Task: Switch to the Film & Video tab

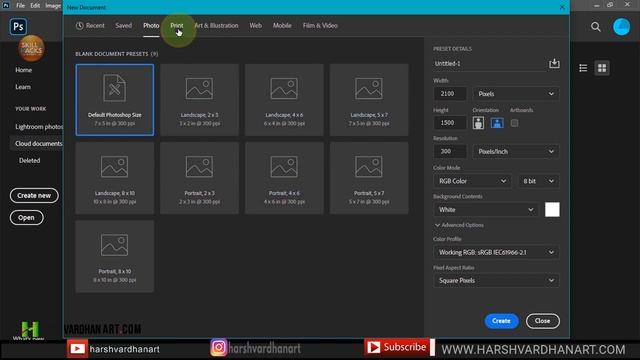Action: point(320,26)
